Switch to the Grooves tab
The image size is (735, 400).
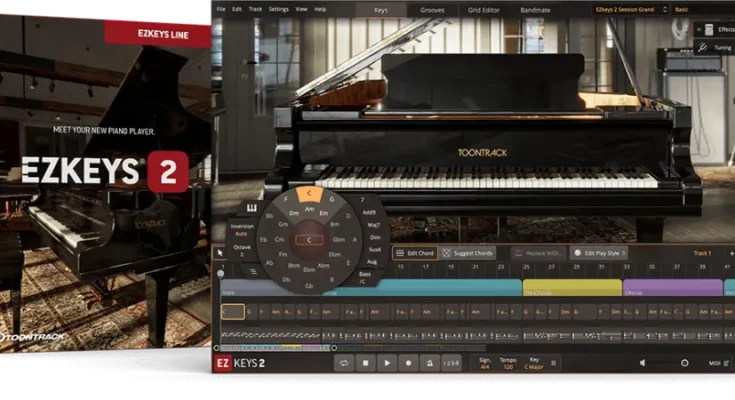point(432,9)
